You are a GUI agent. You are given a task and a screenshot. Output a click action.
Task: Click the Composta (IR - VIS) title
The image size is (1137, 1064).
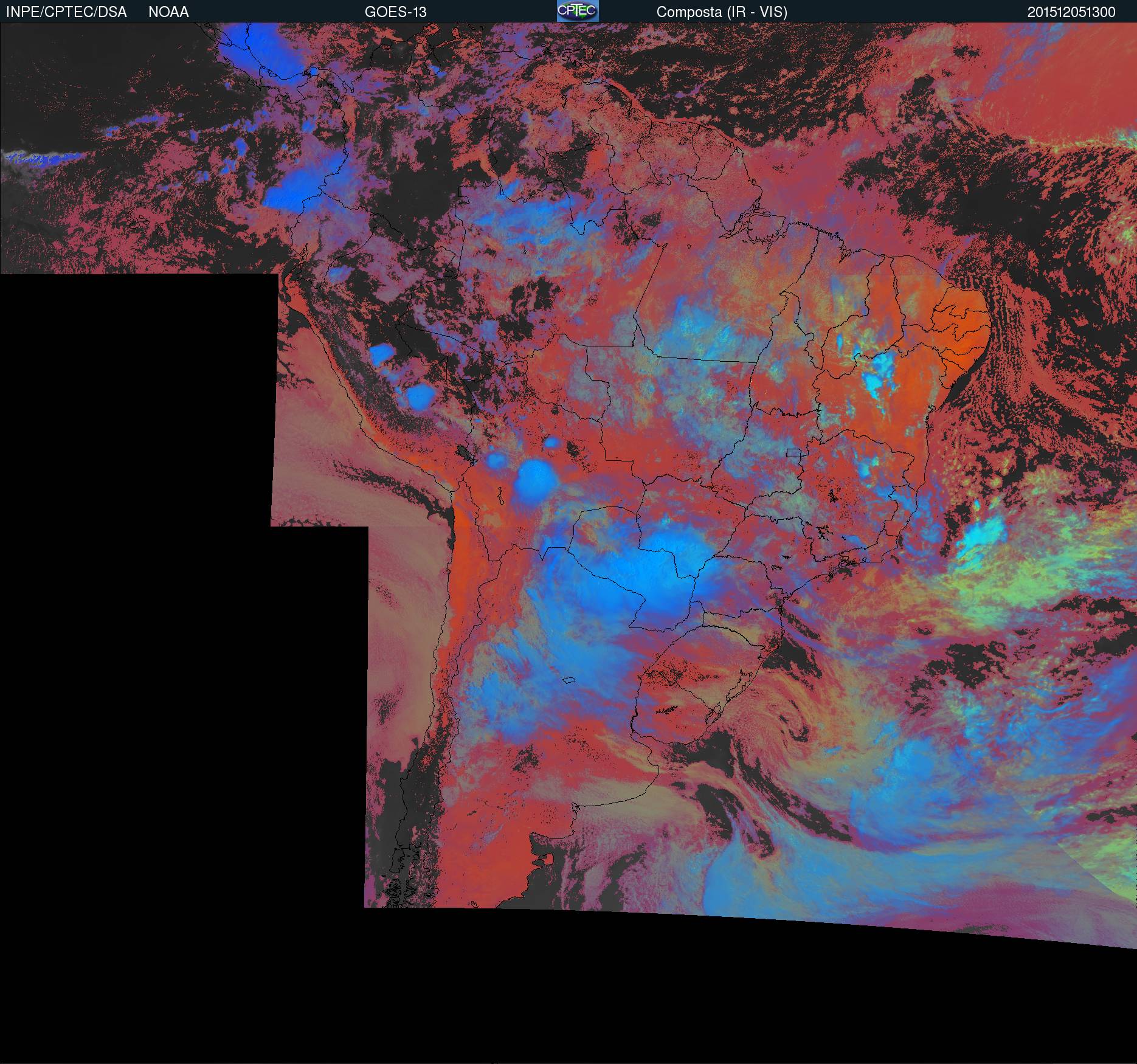[722, 12]
